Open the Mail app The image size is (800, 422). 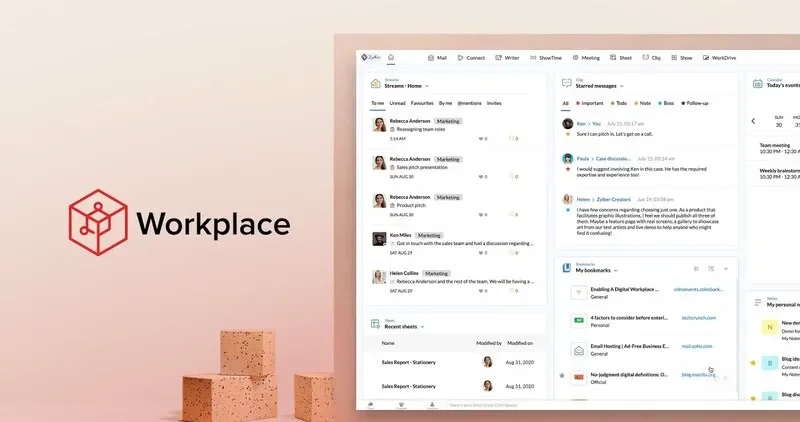click(437, 58)
